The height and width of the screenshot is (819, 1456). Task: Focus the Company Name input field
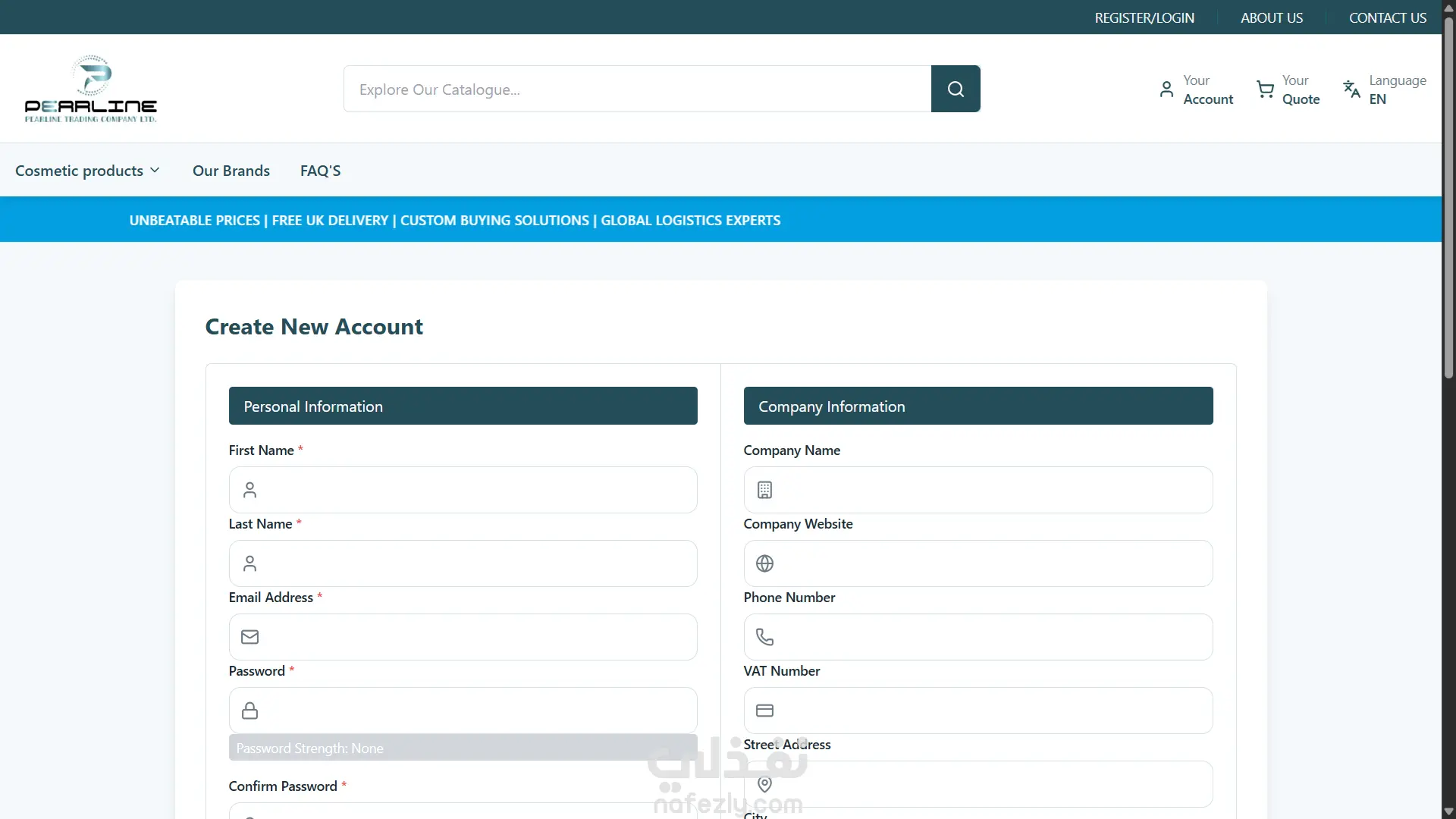978,490
